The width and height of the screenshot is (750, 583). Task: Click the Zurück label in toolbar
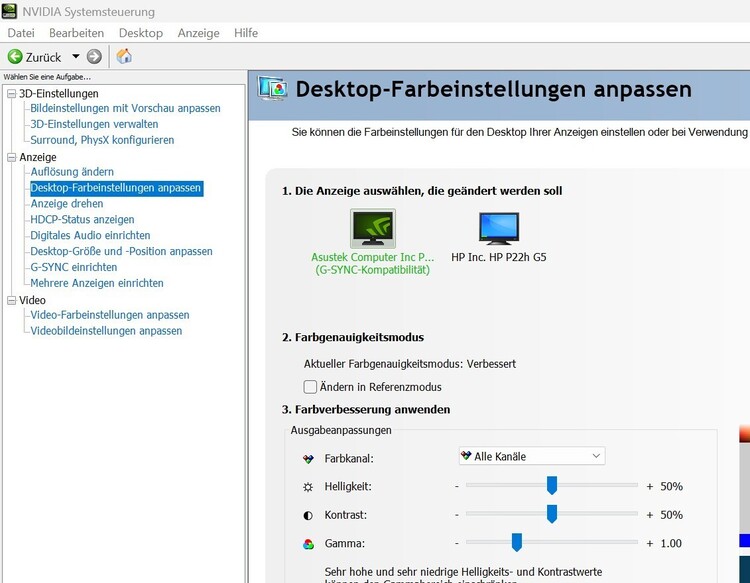tap(44, 57)
